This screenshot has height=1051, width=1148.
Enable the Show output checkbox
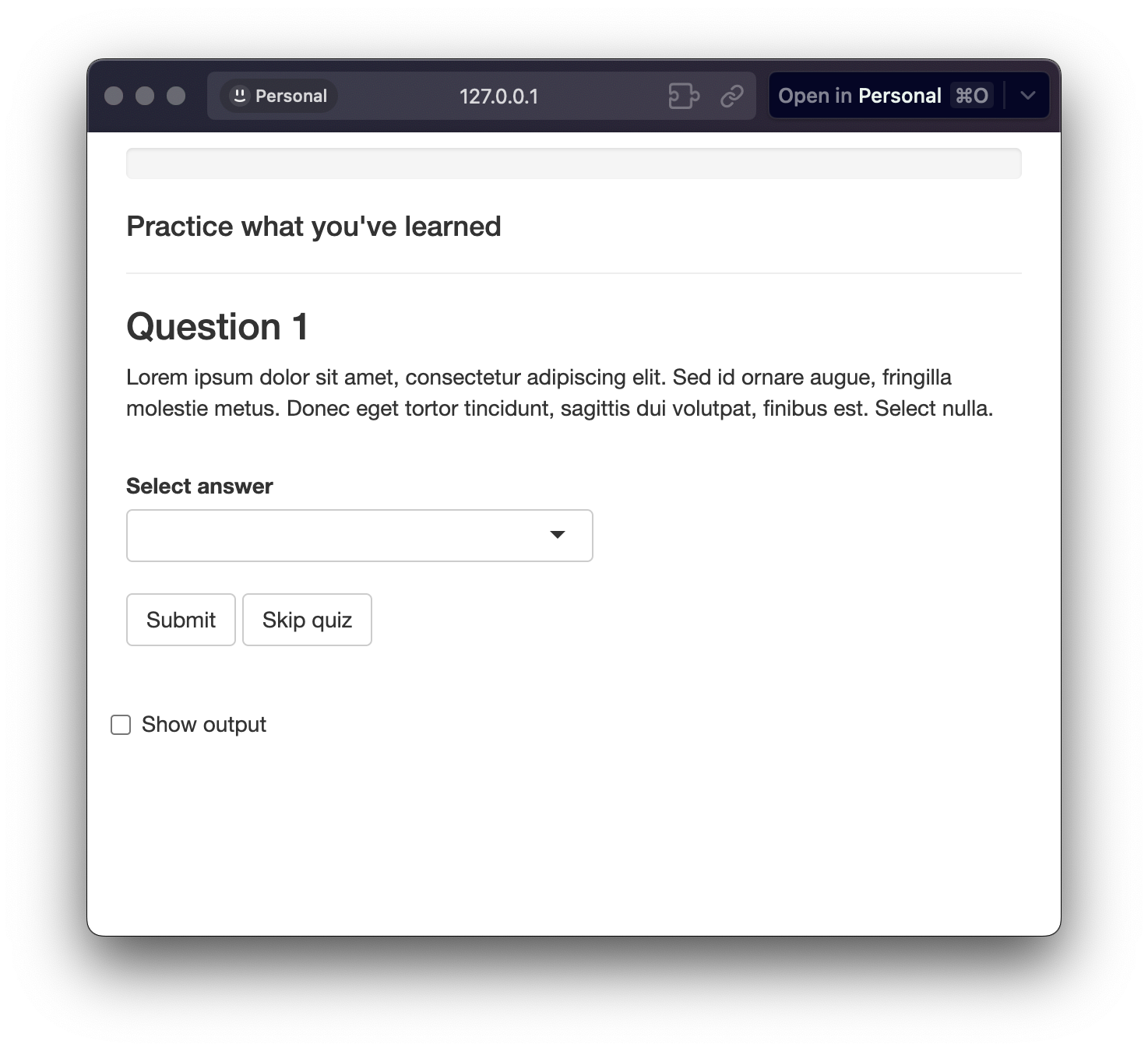point(121,725)
